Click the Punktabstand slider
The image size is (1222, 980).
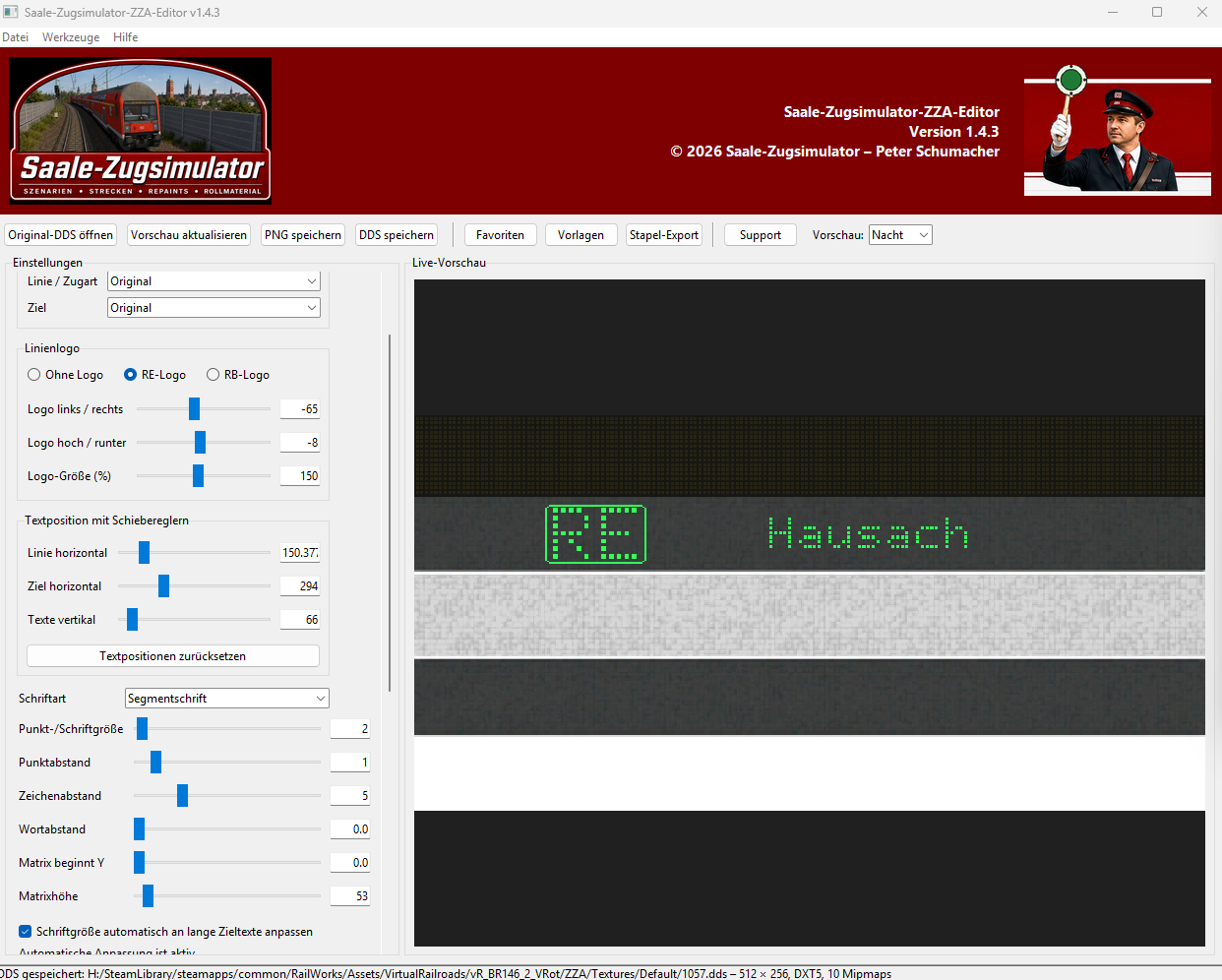coord(227,763)
